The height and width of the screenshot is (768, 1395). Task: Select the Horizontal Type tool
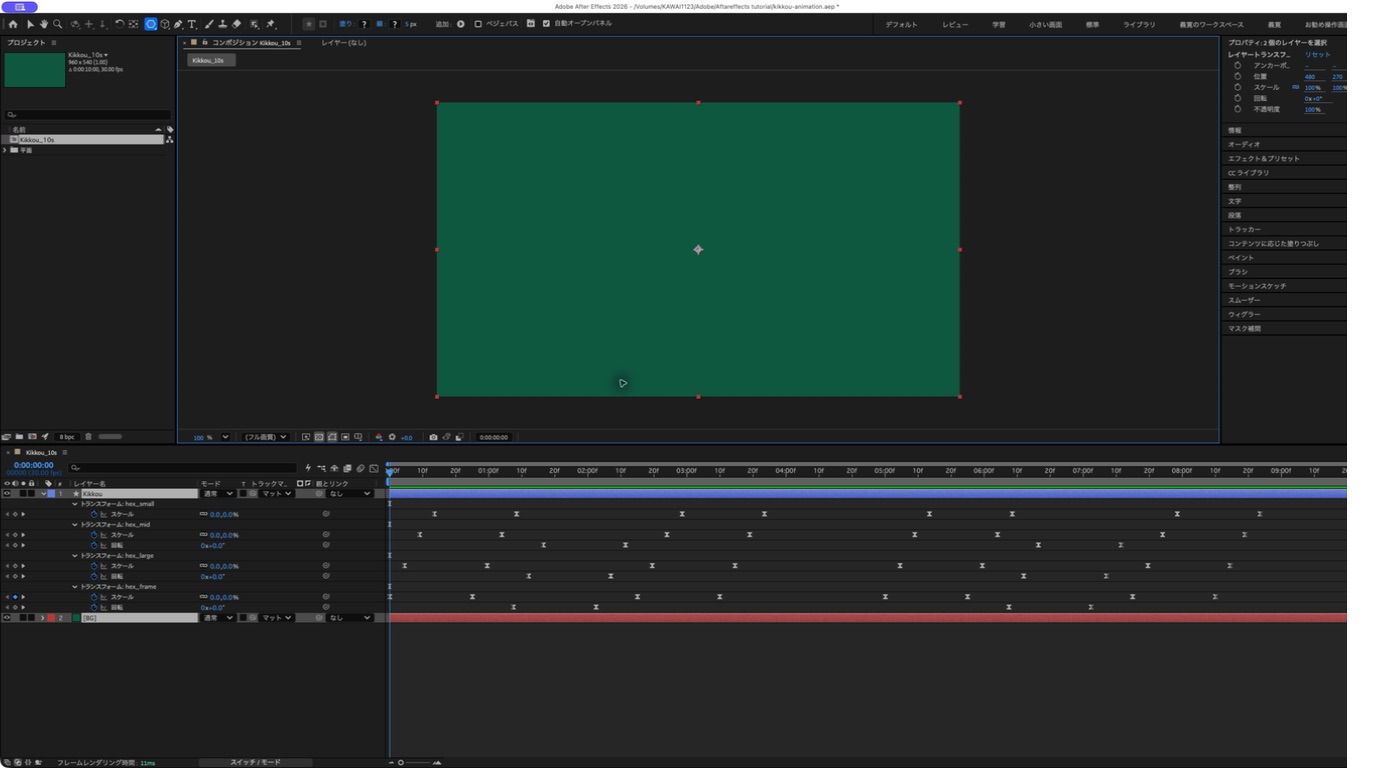tap(192, 24)
